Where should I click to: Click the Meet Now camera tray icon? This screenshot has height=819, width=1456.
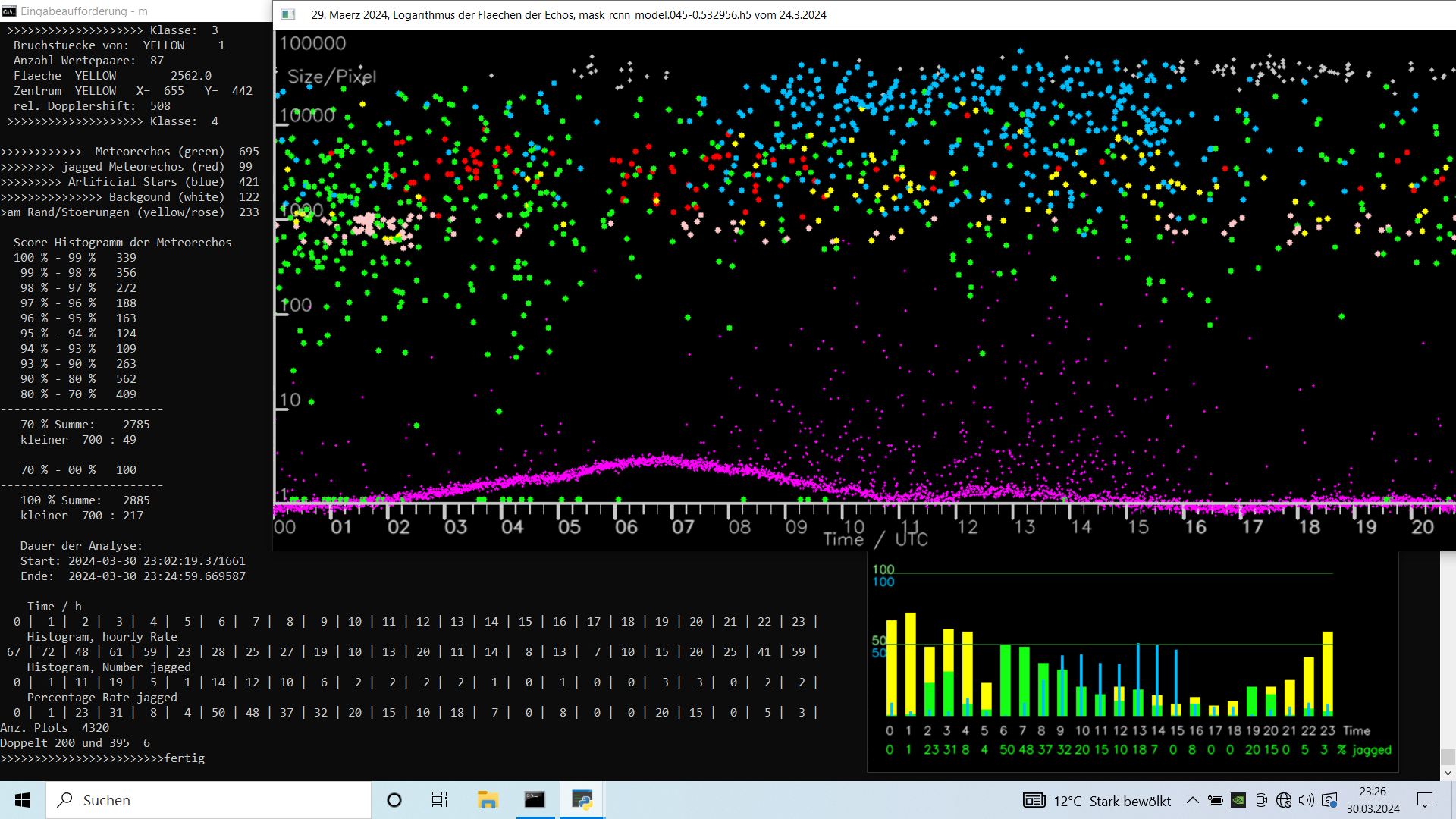(1261, 800)
